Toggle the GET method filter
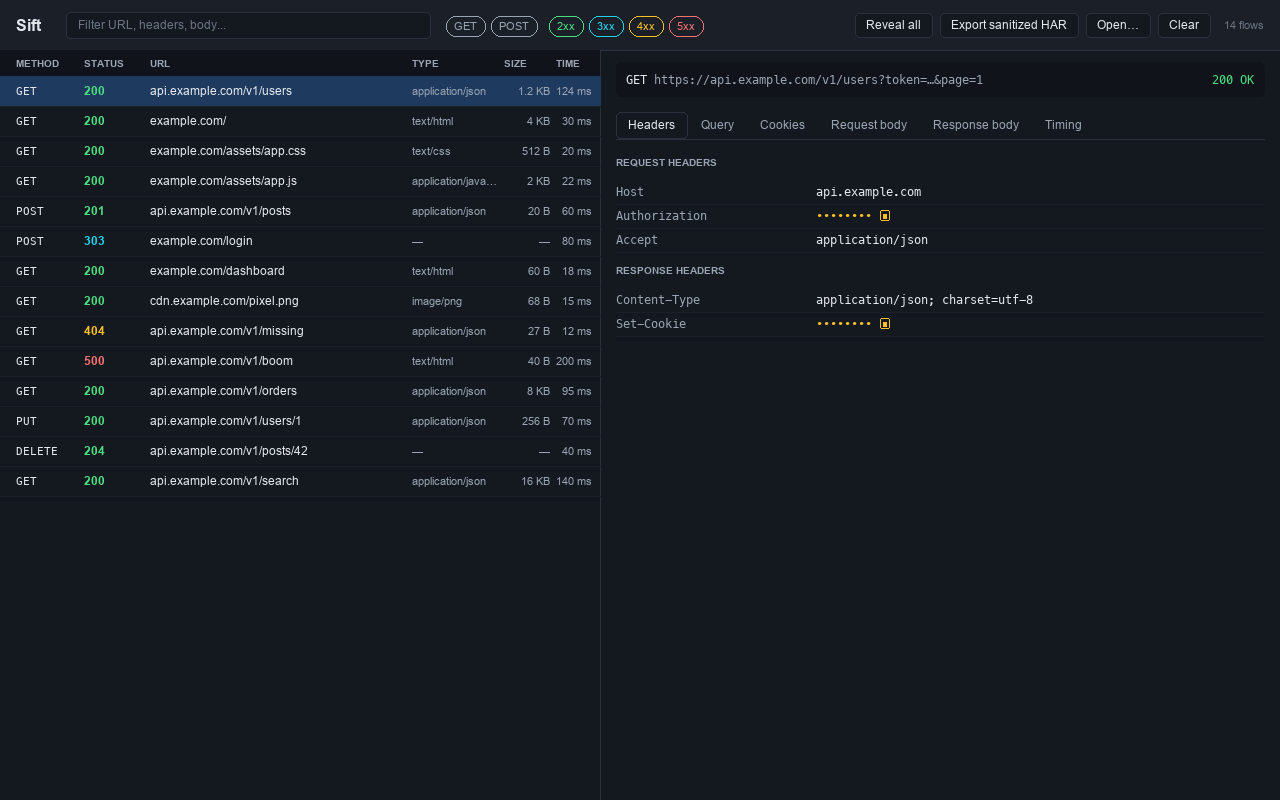Viewport: 1280px width, 800px height. [x=466, y=26]
